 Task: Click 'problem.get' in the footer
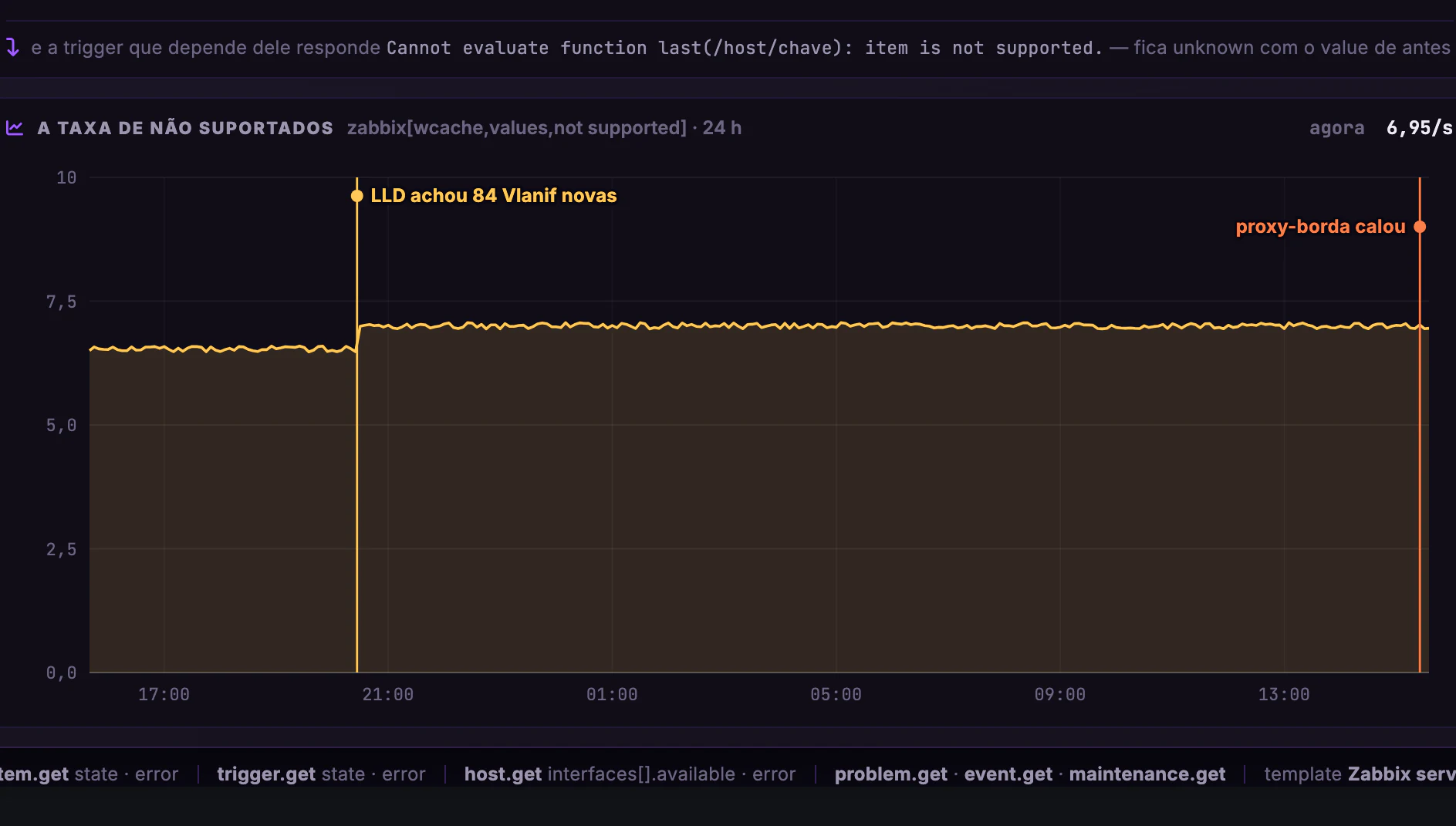tap(891, 774)
